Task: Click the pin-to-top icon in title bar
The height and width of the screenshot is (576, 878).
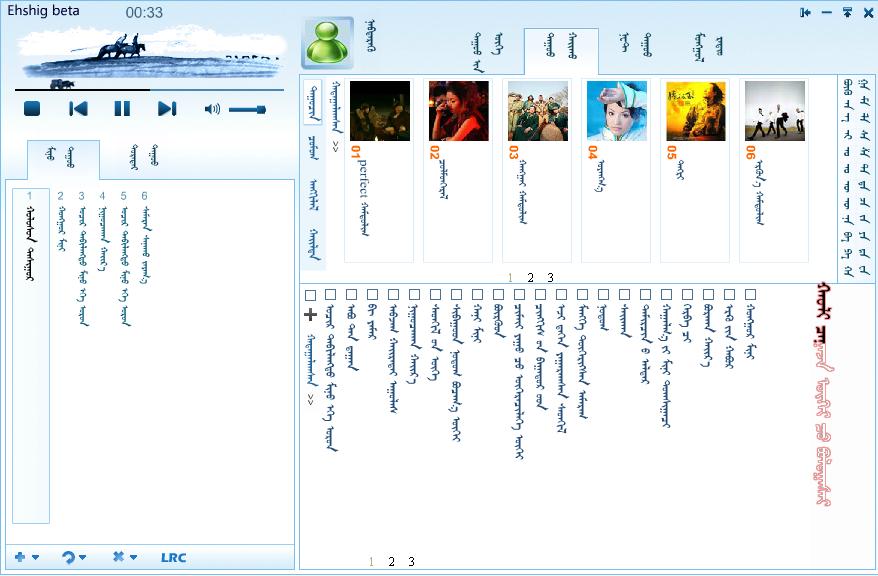Action: 847,12
